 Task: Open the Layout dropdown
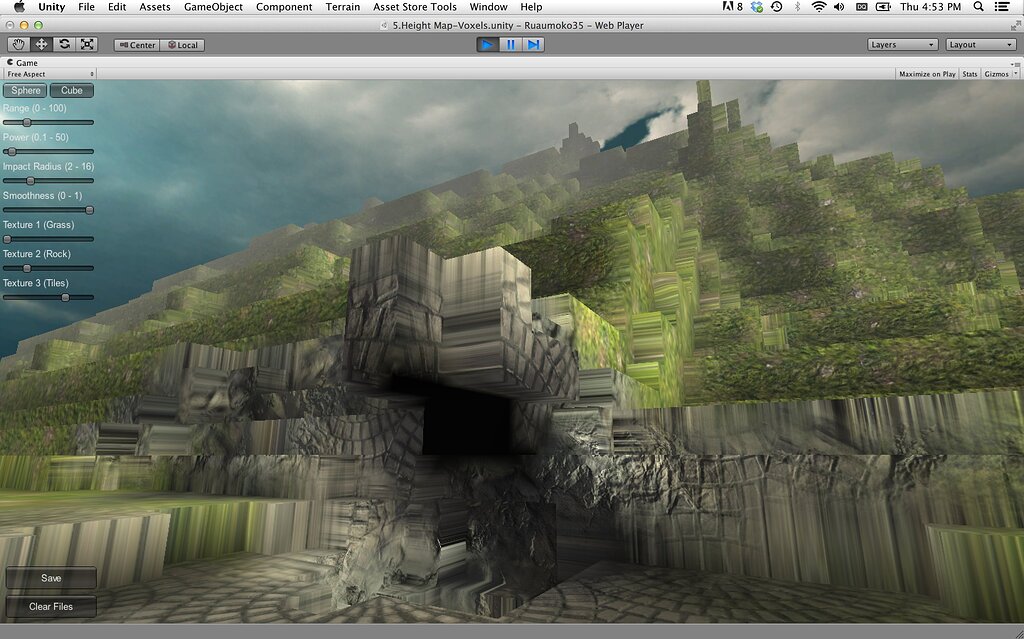pyautogui.click(x=979, y=44)
